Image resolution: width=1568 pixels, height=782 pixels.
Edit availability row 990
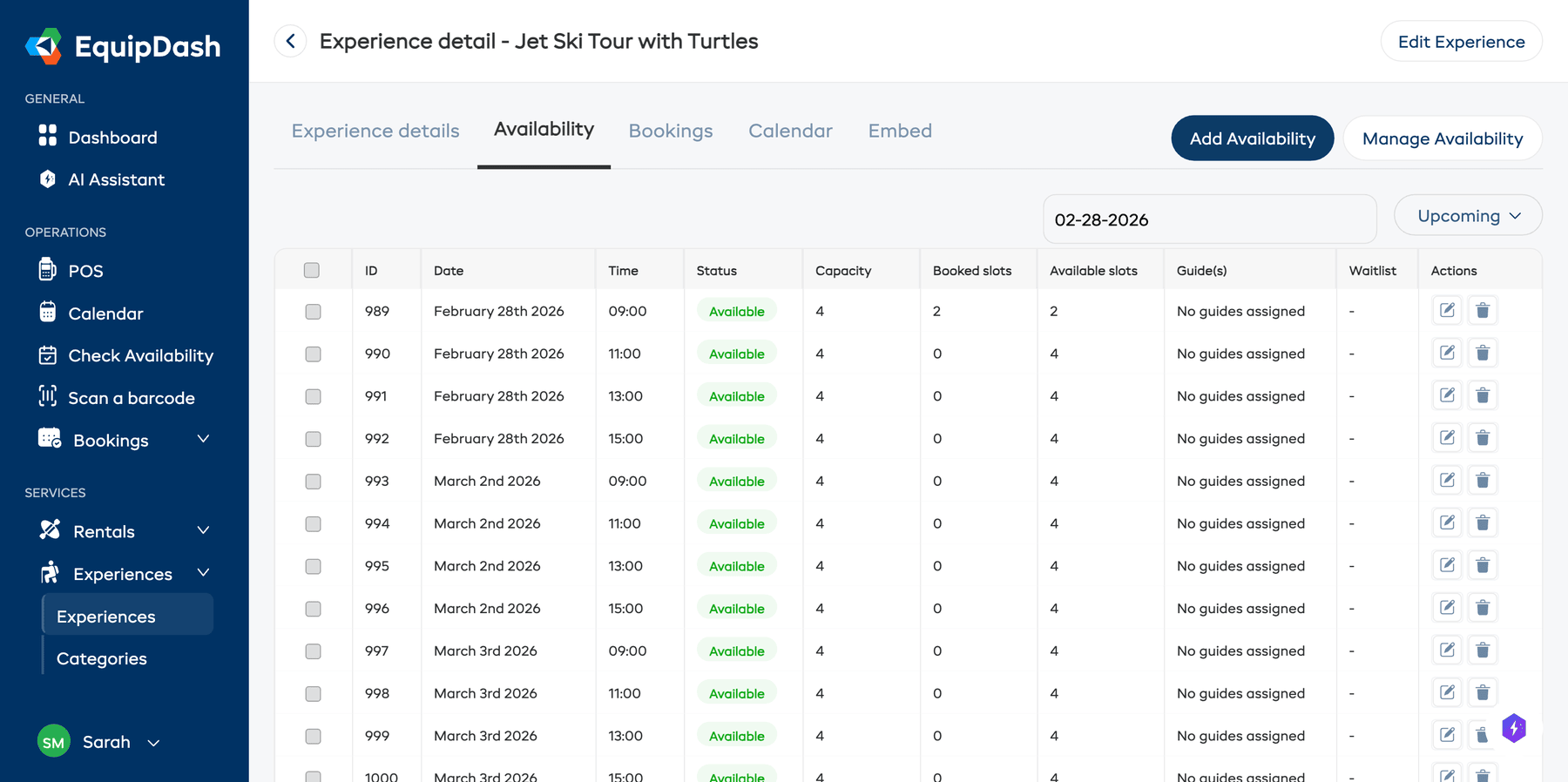[x=1447, y=354]
